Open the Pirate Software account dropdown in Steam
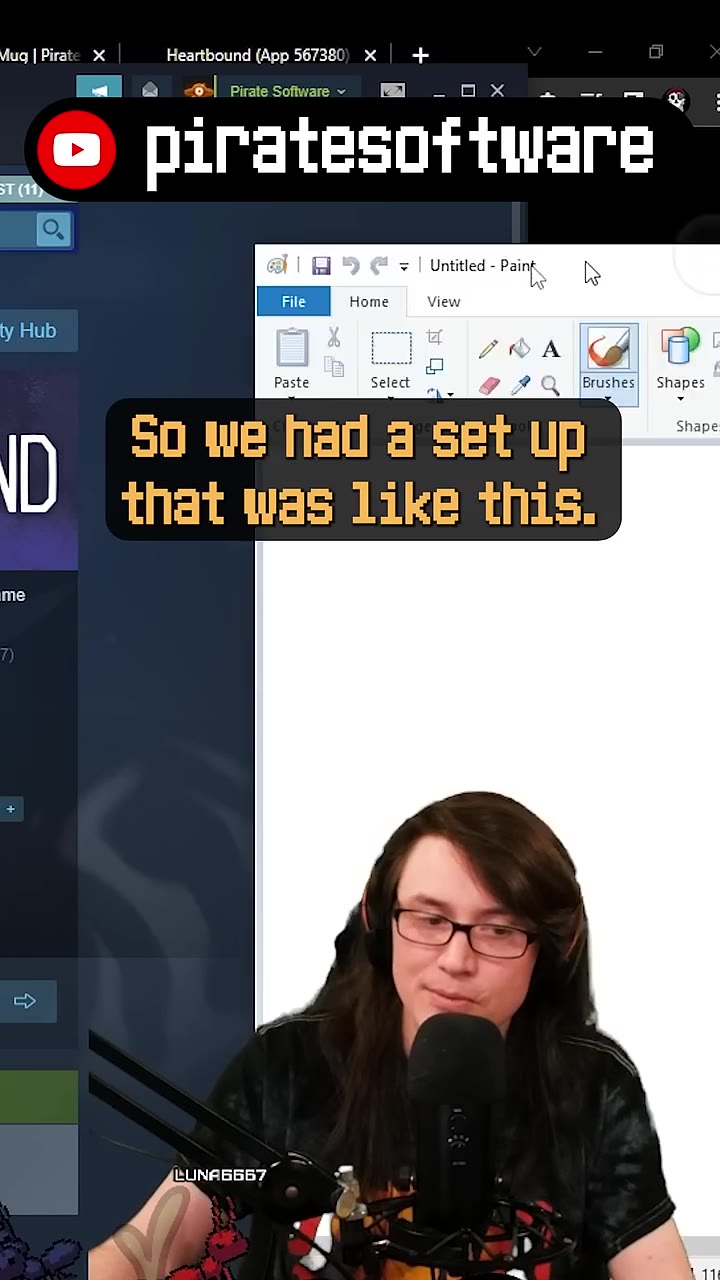 pos(286,91)
